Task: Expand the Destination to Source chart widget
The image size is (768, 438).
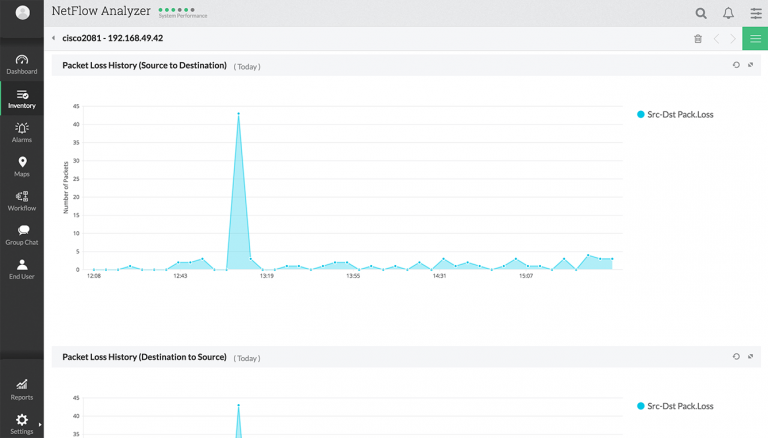Action: pyautogui.click(x=750, y=356)
